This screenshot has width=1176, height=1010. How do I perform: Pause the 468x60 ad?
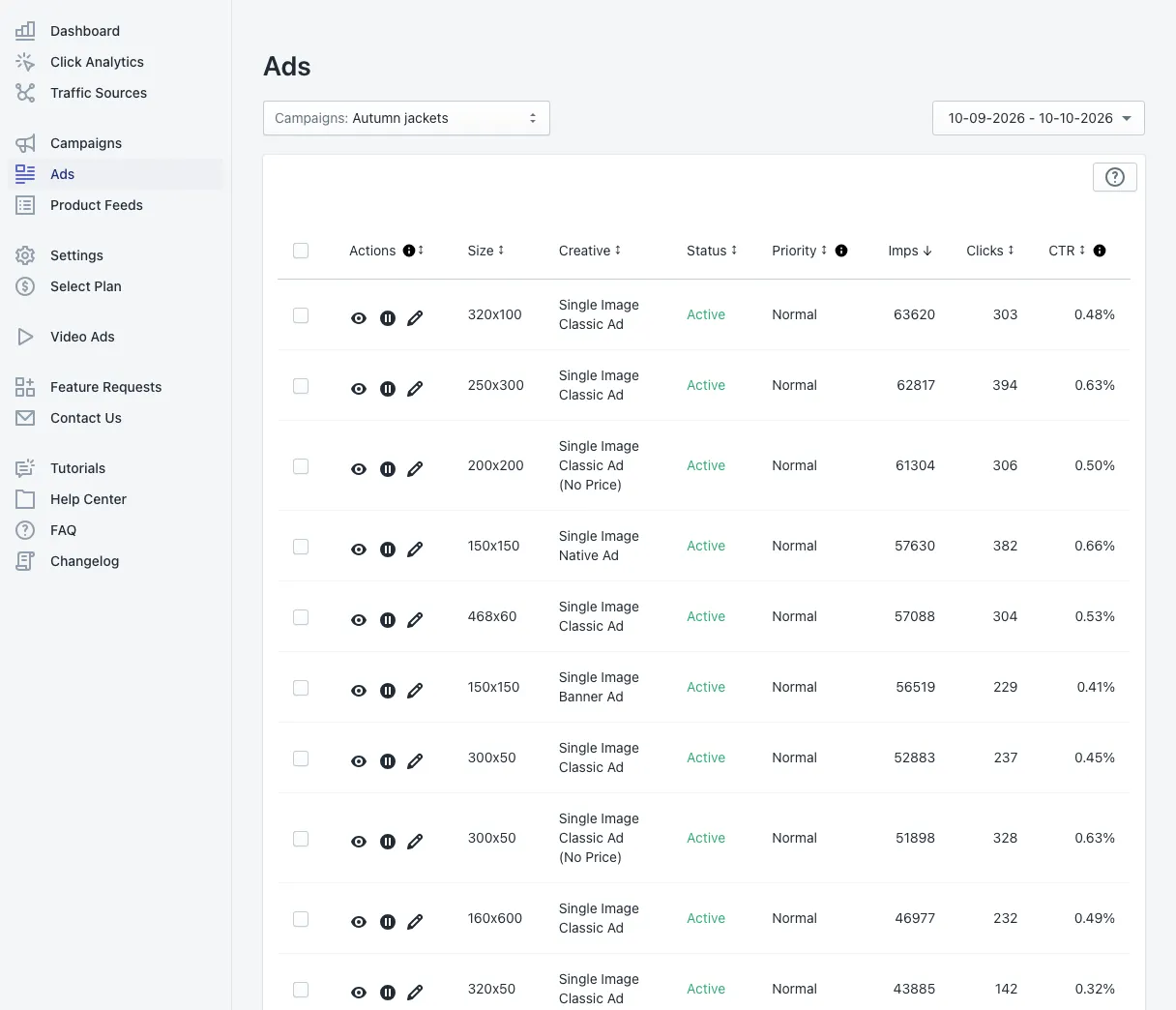tap(388, 620)
